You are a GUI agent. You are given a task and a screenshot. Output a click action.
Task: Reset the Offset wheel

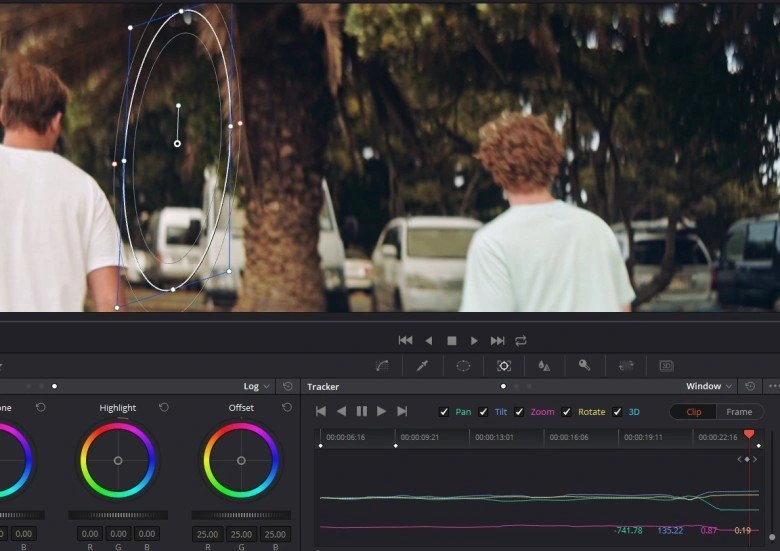click(x=287, y=407)
